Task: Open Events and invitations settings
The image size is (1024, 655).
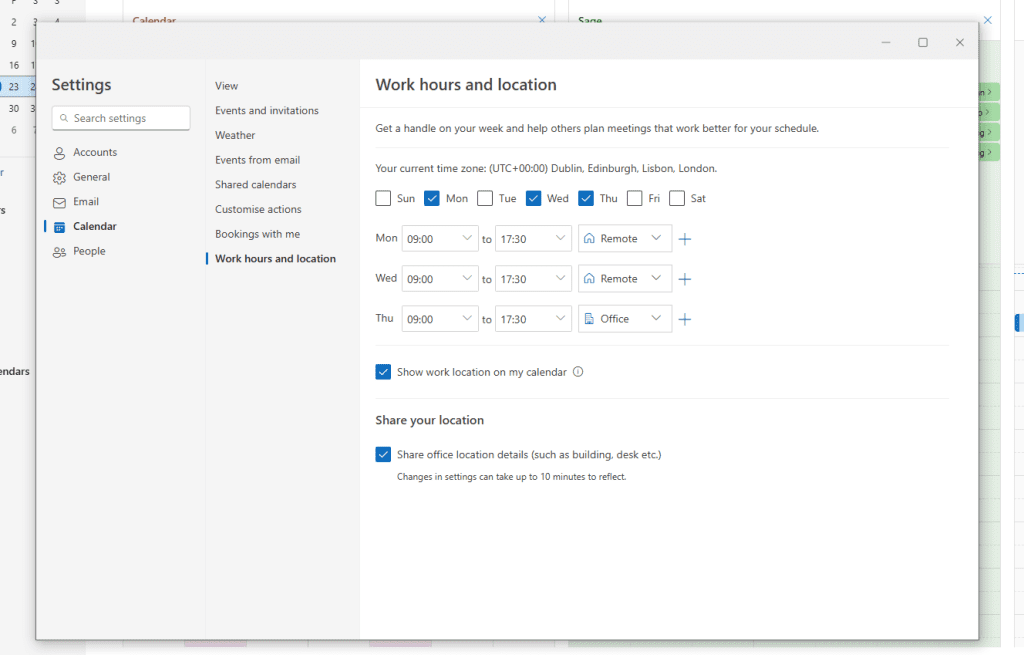Action: click(x=267, y=111)
